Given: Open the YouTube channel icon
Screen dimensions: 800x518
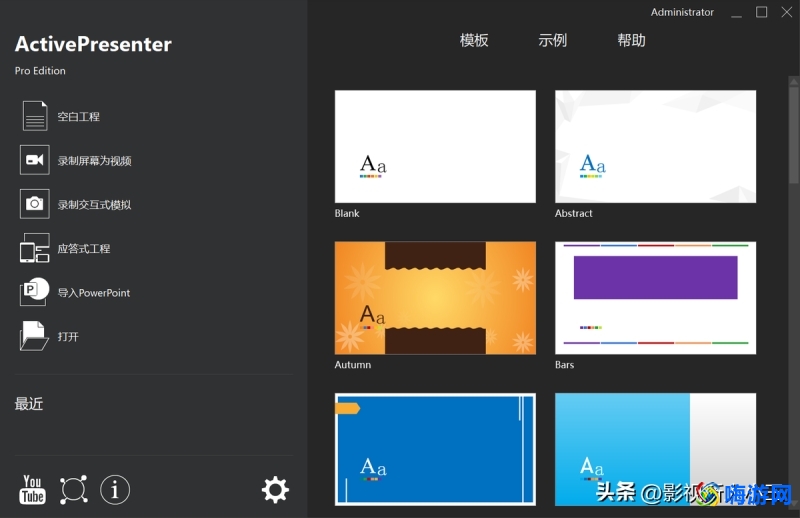Looking at the screenshot, I should [33, 490].
